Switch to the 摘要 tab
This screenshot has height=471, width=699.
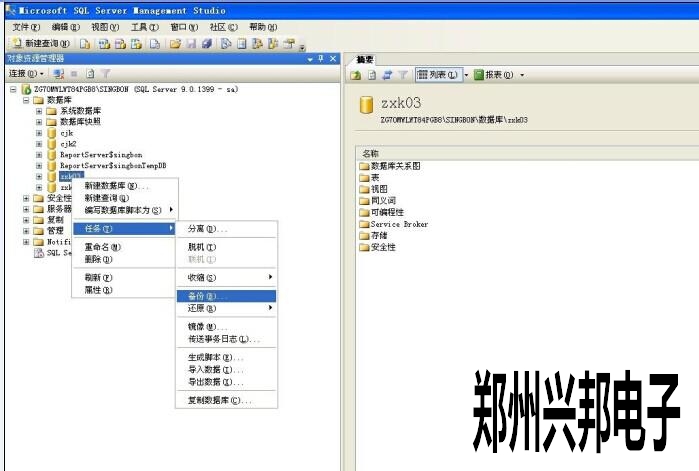pyautogui.click(x=365, y=60)
